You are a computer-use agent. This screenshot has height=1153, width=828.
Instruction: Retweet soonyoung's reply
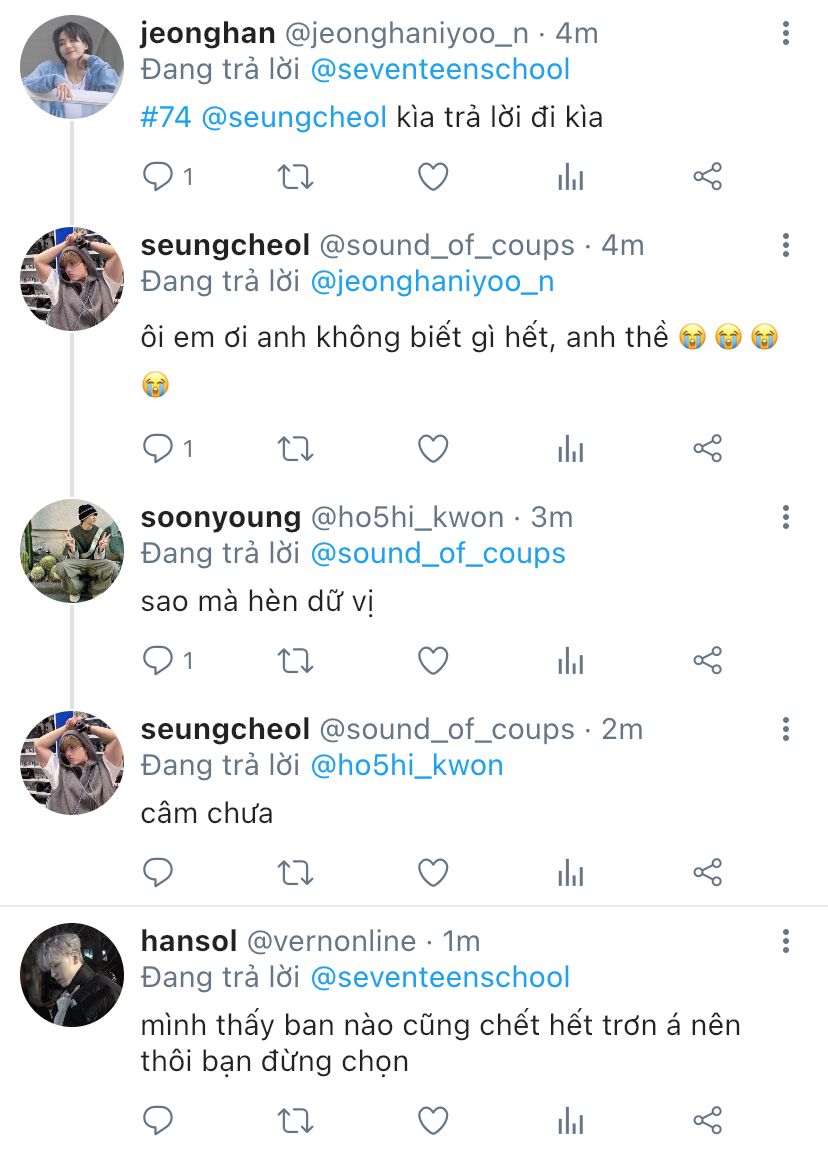point(295,660)
